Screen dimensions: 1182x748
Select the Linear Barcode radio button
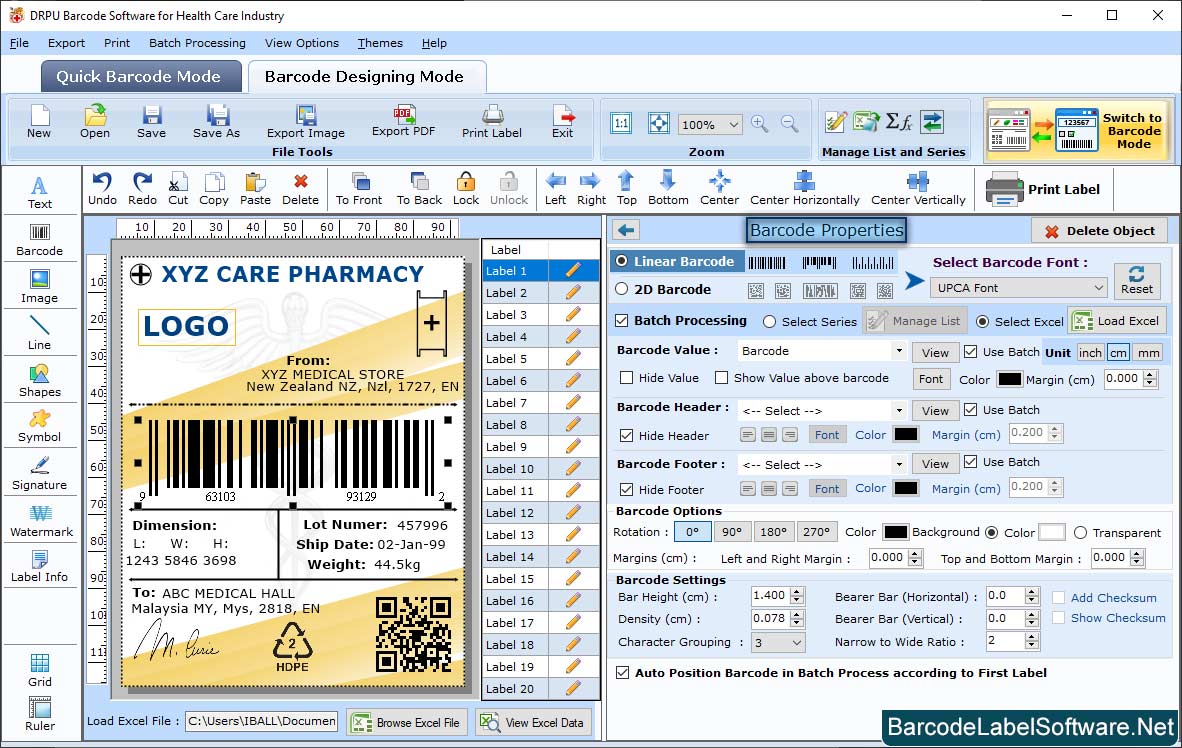(621, 261)
